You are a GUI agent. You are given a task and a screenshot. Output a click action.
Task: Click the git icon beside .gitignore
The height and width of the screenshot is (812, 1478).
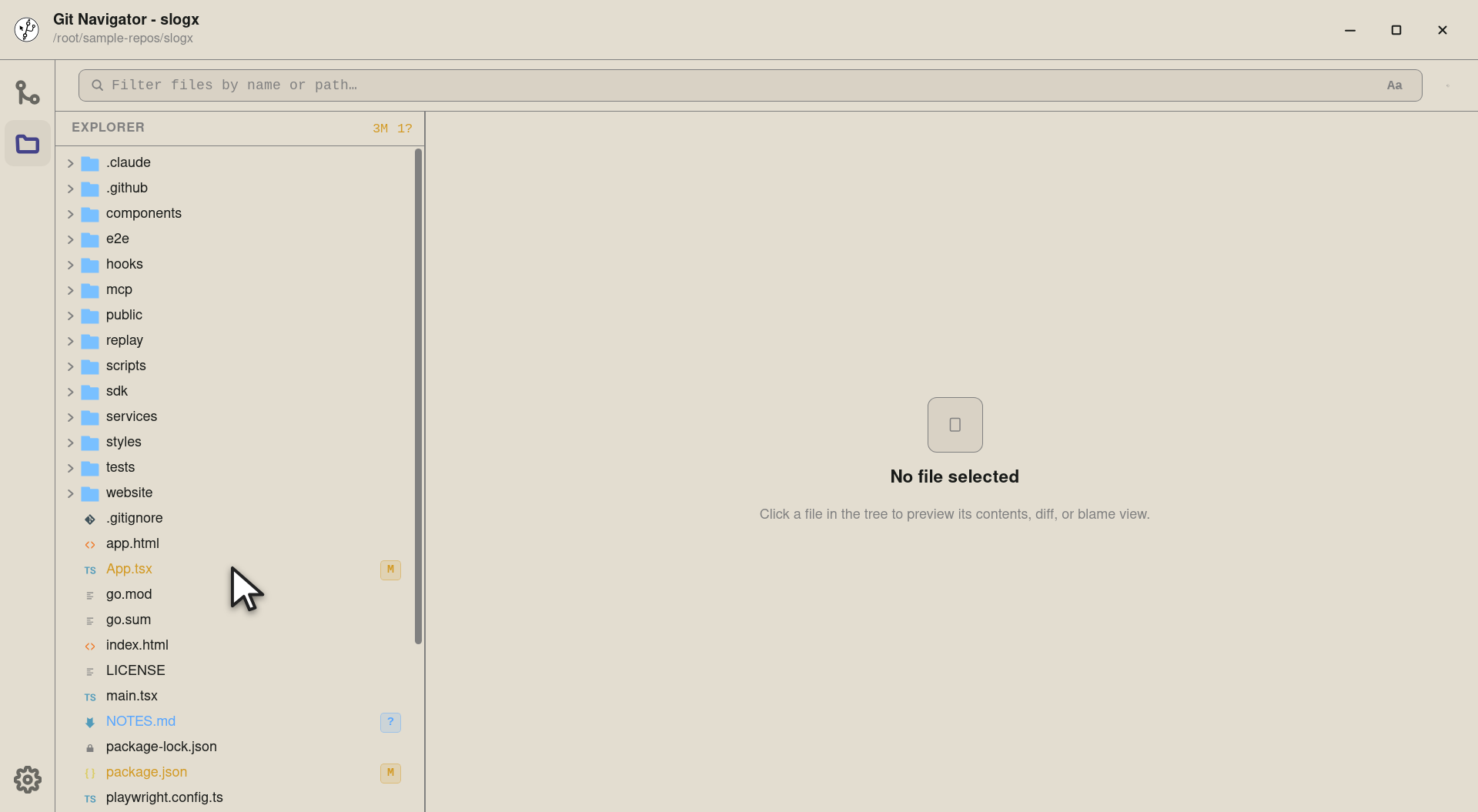click(x=90, y=519)
